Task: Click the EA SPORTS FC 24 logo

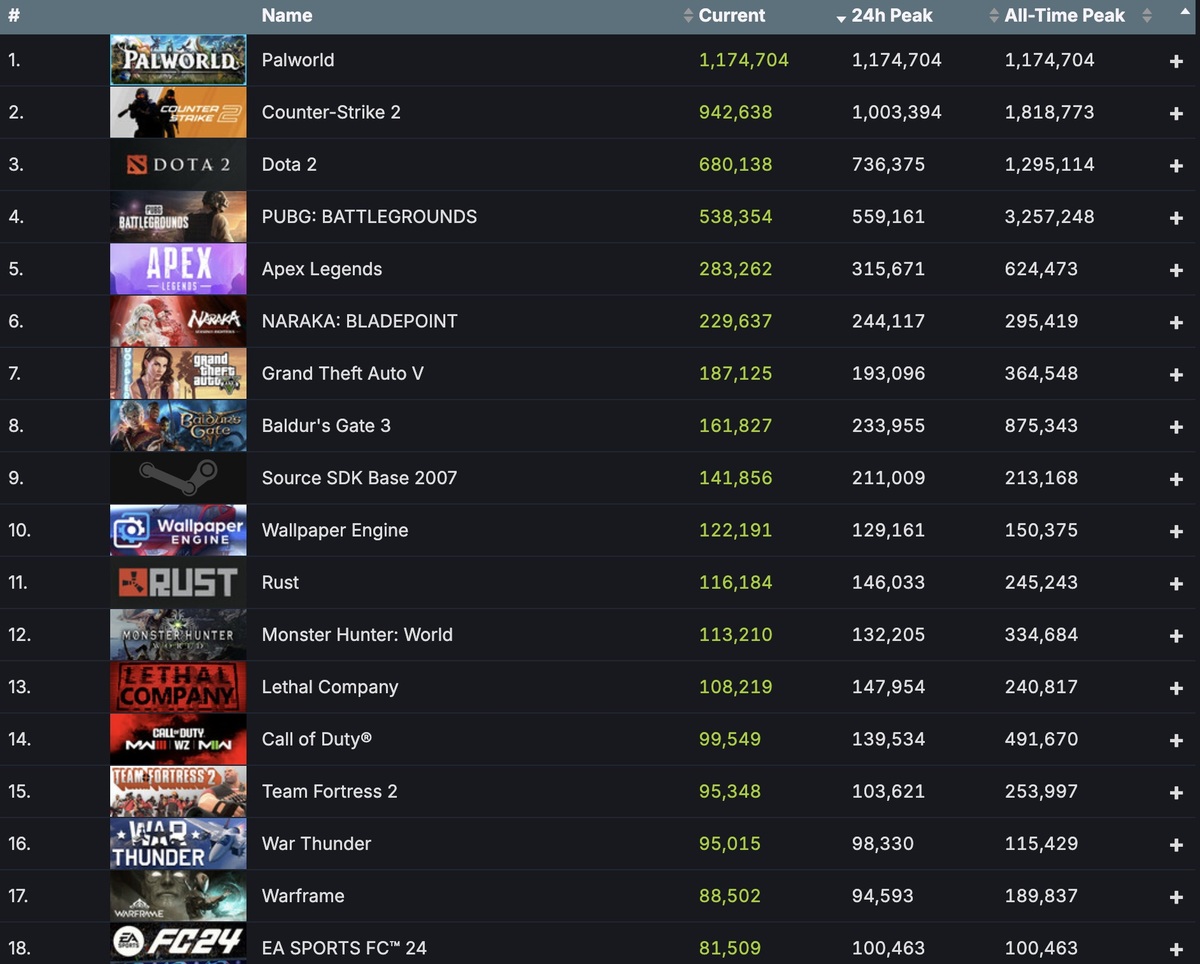Action: (178, 945)
